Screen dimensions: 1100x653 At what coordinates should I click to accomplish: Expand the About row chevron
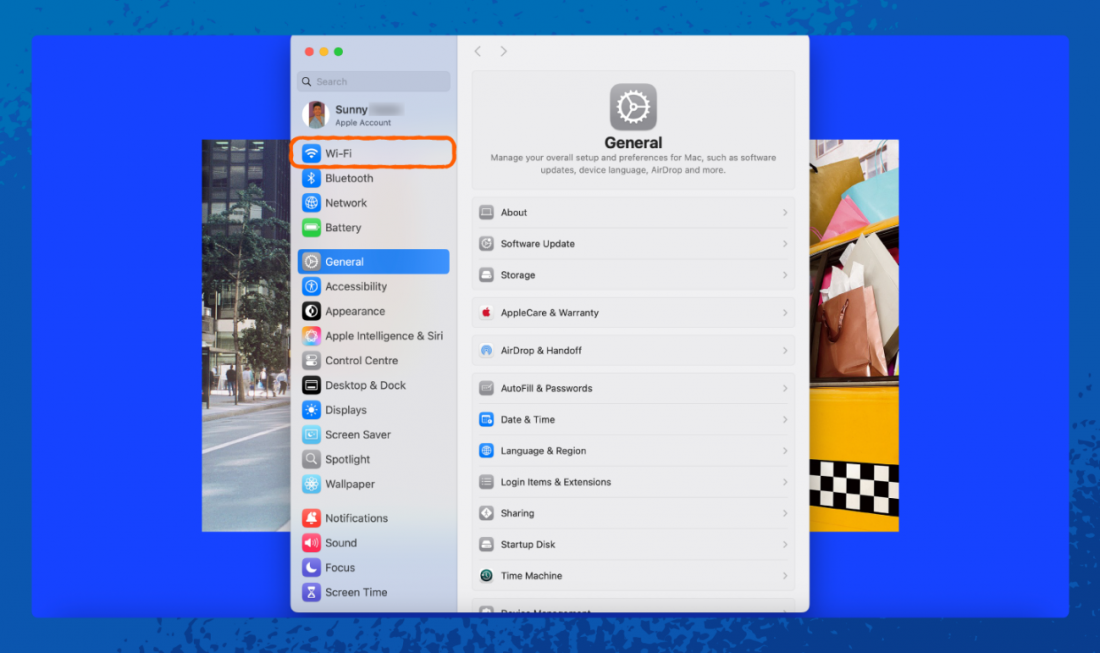[x=785, y=213]
